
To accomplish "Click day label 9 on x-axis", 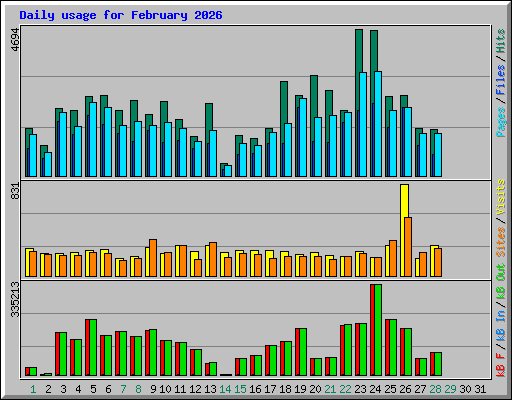I will point(153,389).
